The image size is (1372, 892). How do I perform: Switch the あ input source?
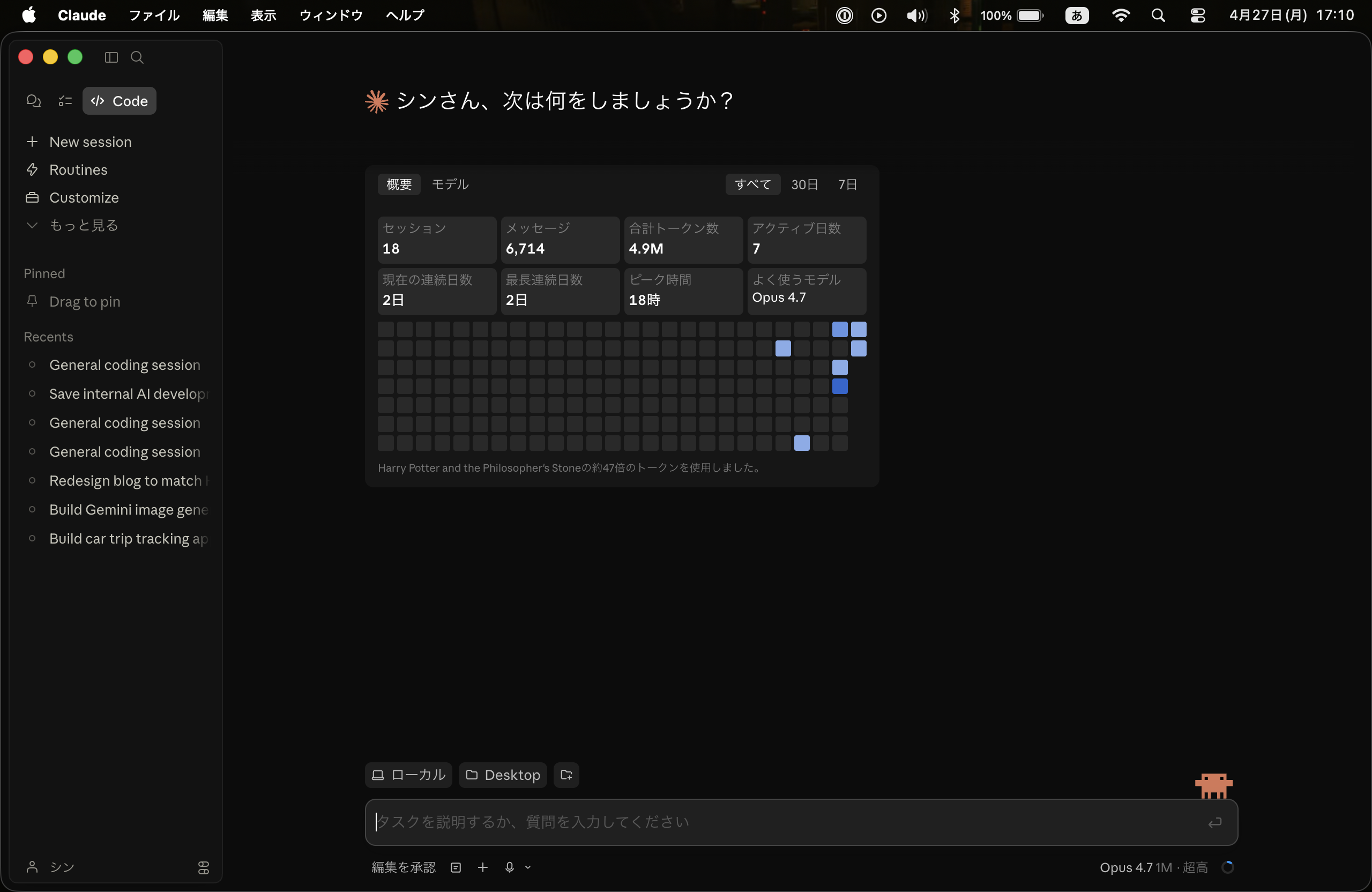(1076, 16)
